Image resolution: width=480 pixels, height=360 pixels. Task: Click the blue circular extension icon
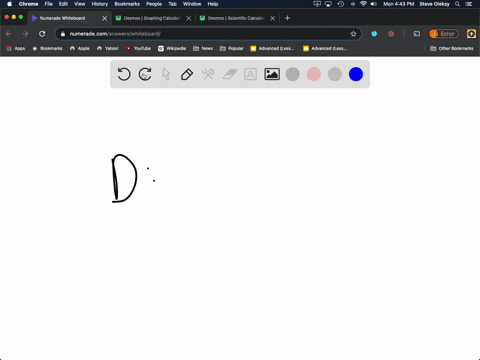374,34
